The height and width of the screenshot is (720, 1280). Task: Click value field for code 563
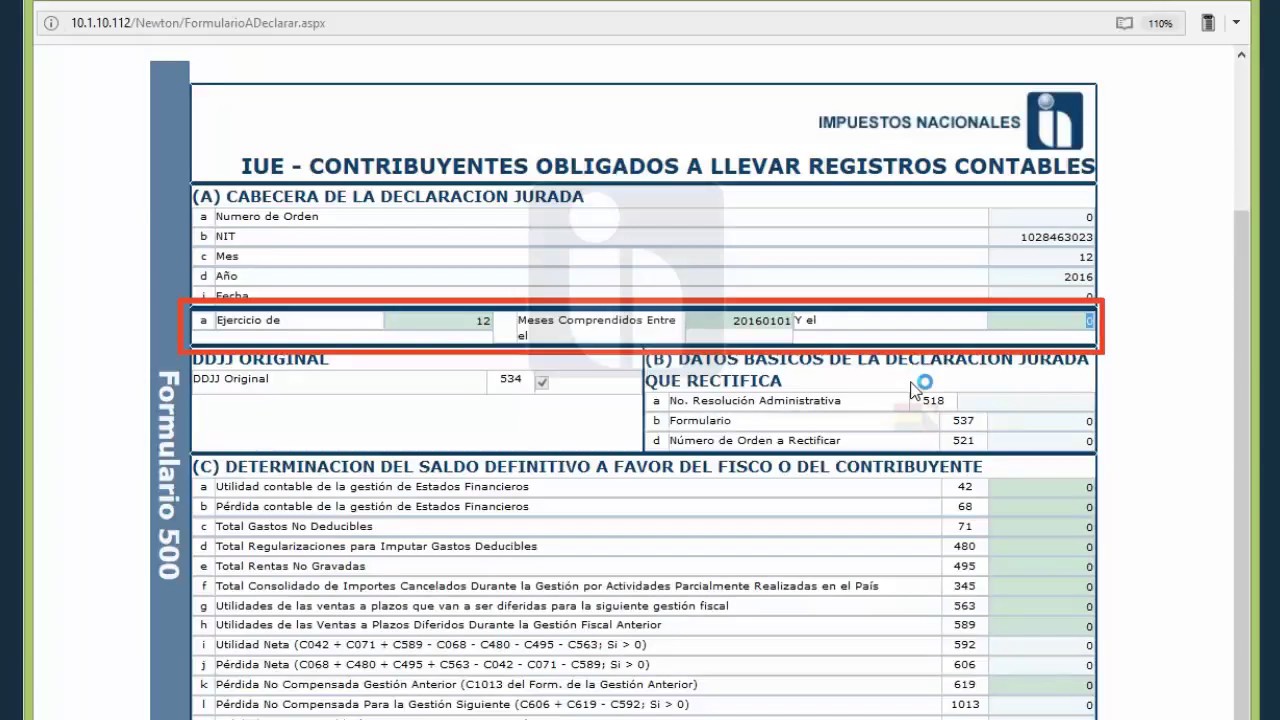coord(1041,606)
